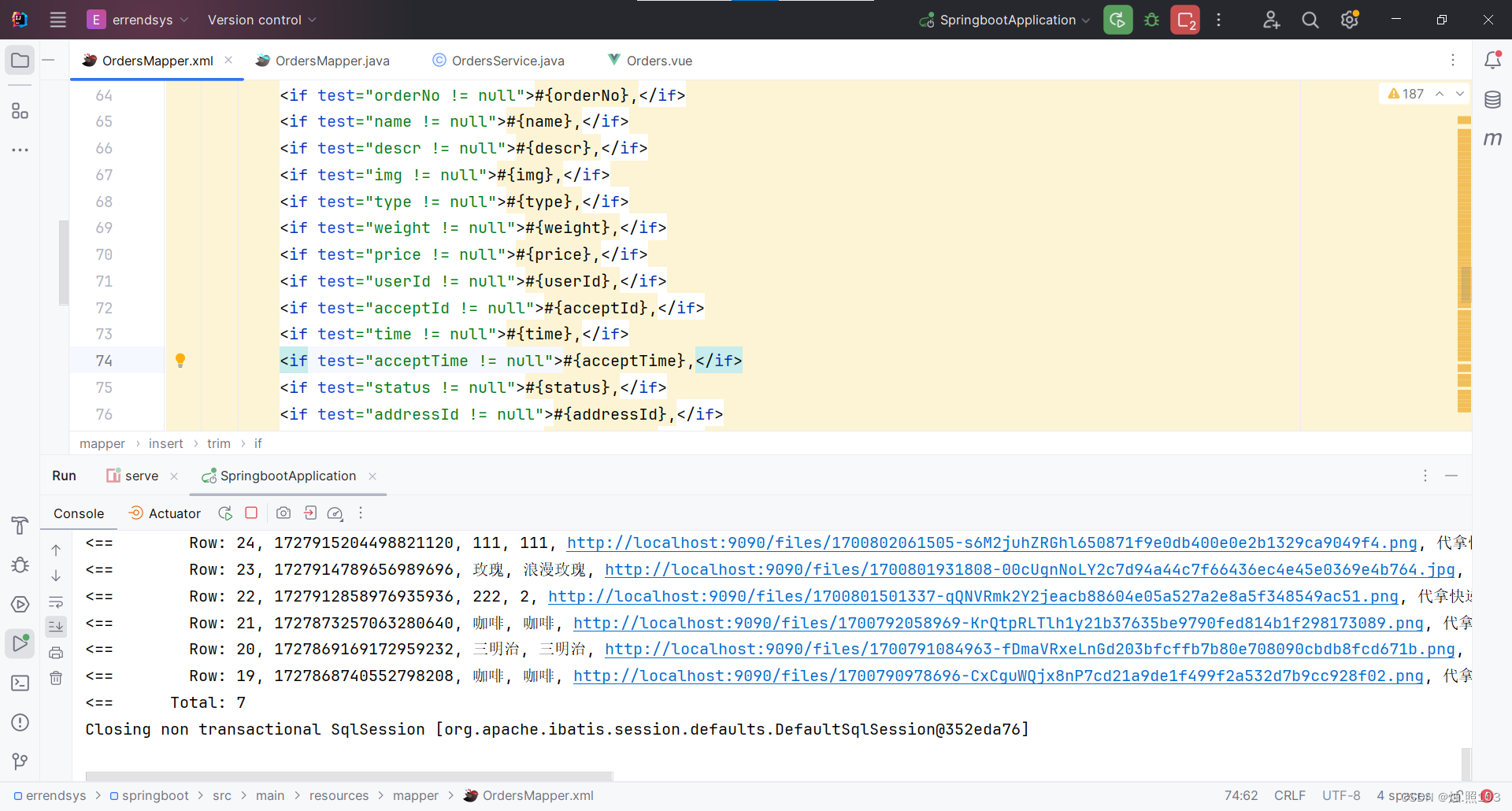The height and width of the screenshot is (811, 1512).
Task: Open the Row 24 png file link
Action: coord(992,543)
